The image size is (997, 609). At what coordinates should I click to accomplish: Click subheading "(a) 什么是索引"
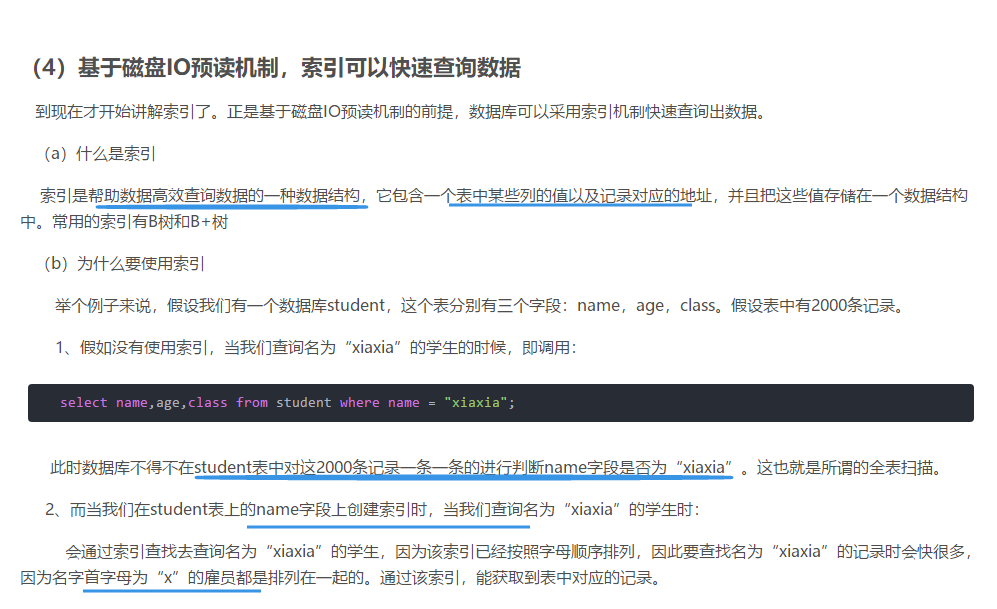click(99, 154)
